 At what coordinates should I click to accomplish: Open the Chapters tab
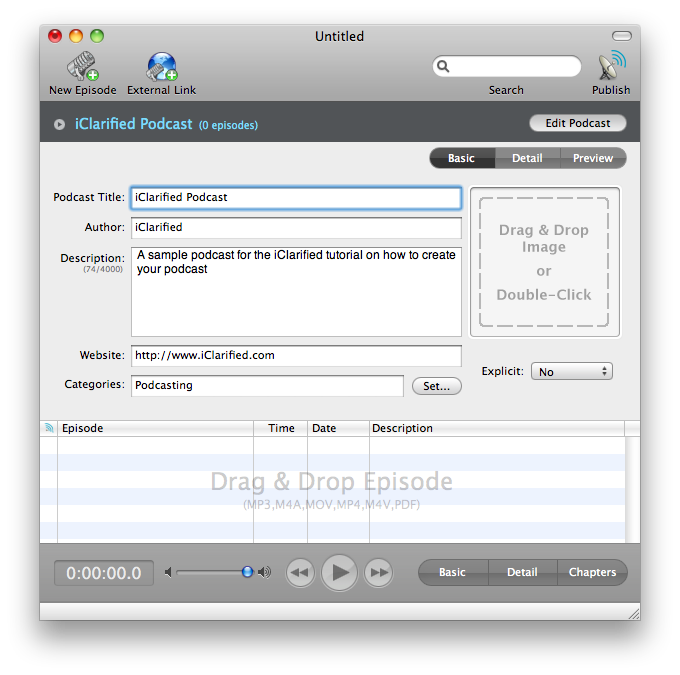click(x=592, y=572)
